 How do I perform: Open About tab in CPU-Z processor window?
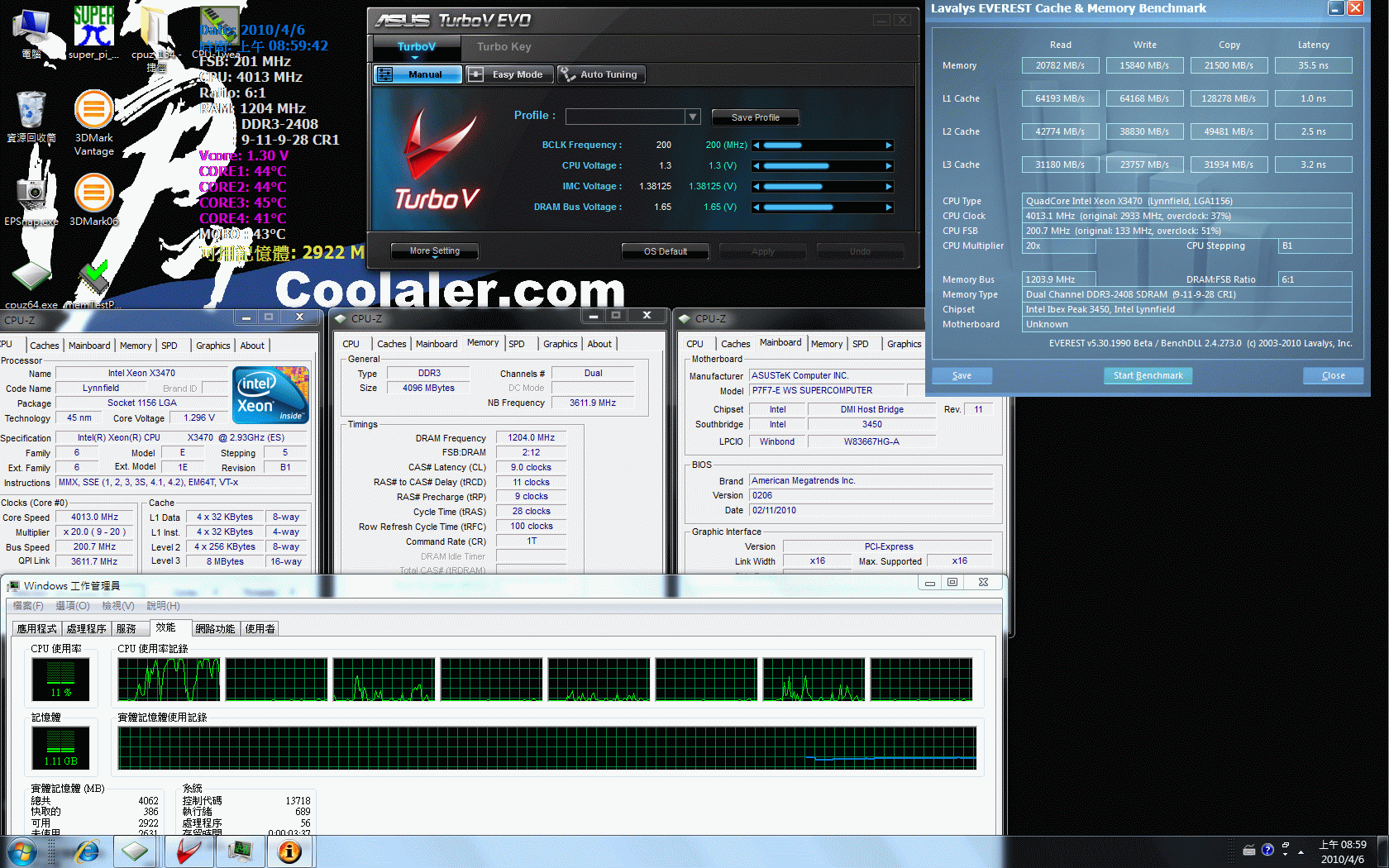252,346
